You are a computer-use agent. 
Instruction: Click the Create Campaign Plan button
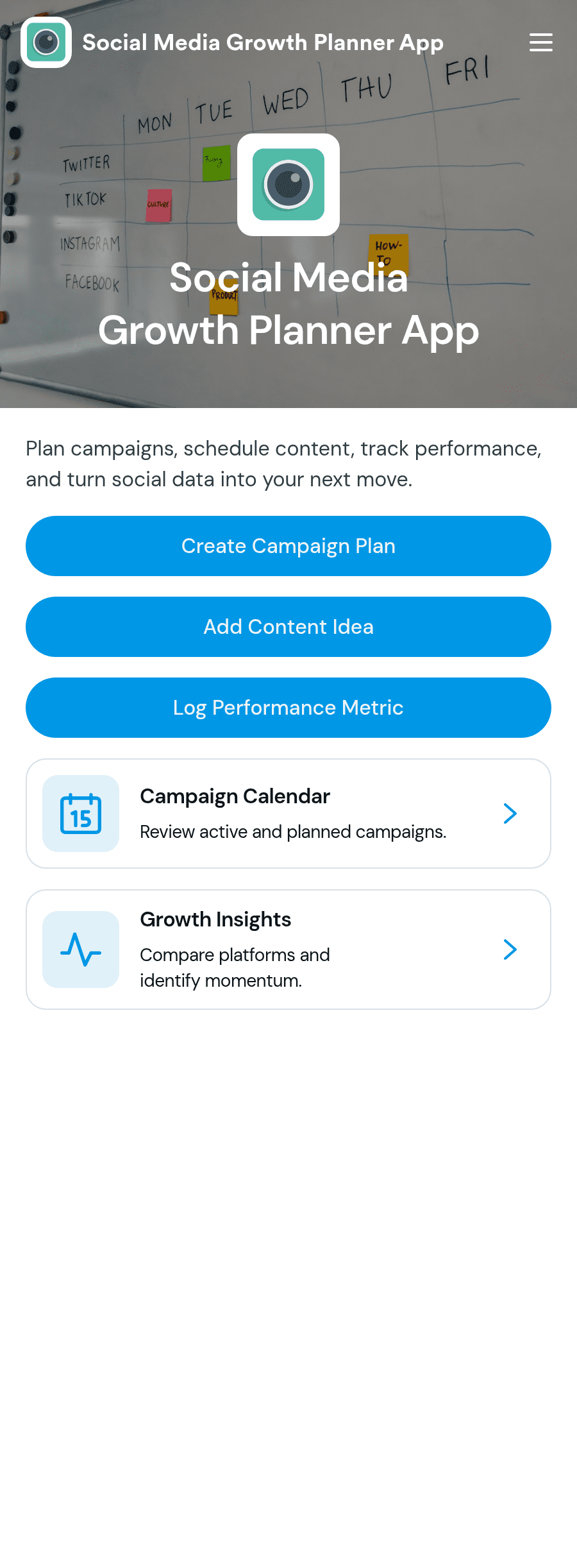pyautogui.click(x=288, y=546)
